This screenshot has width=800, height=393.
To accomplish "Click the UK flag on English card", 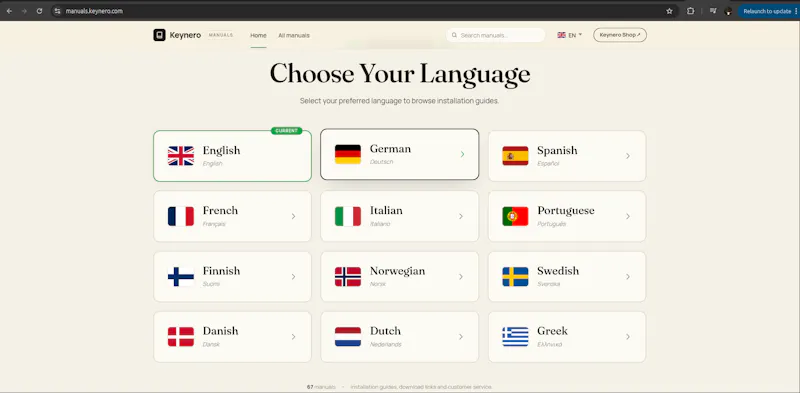I will [181, 156].
